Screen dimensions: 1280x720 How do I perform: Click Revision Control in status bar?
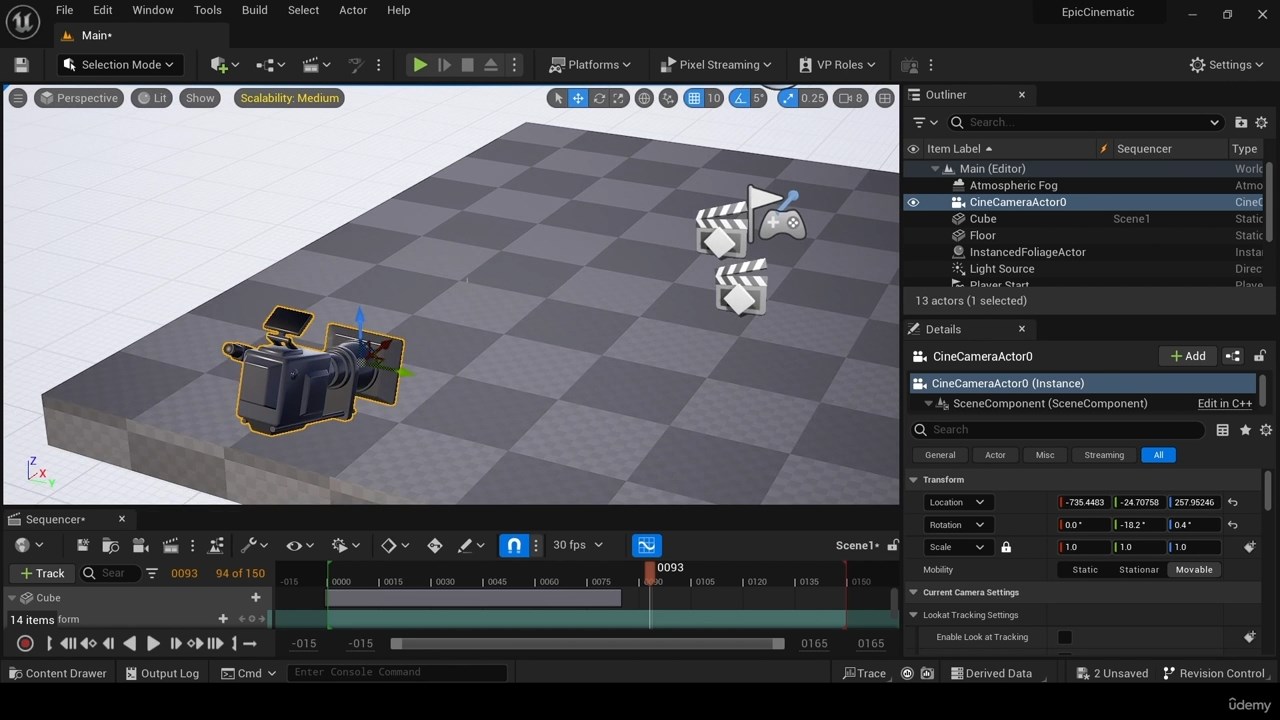tap(1214, 673)
